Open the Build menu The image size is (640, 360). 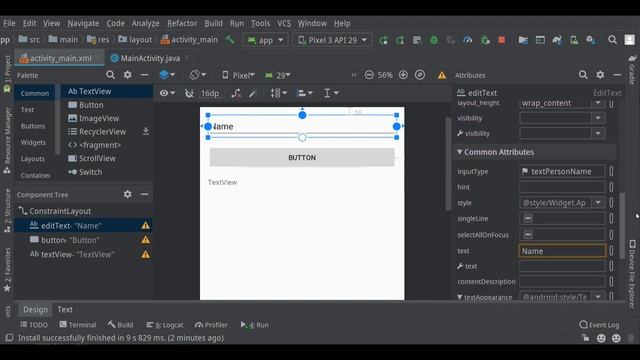click(213, 23)
